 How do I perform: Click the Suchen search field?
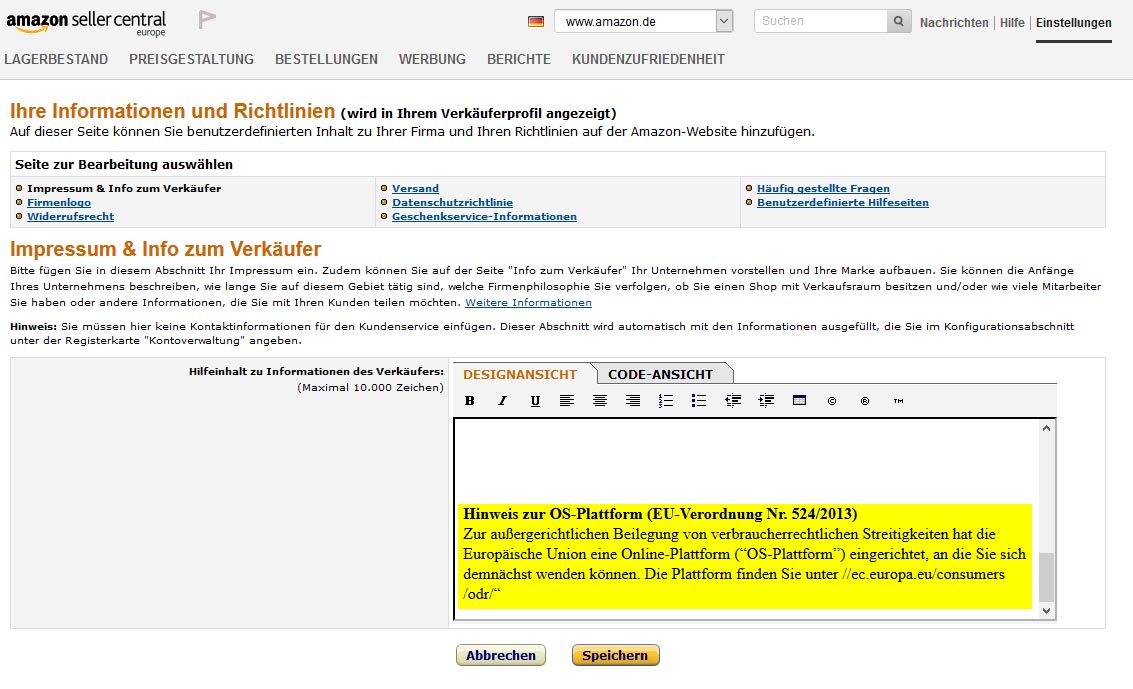pyautogui.click(x=821, y=21)
